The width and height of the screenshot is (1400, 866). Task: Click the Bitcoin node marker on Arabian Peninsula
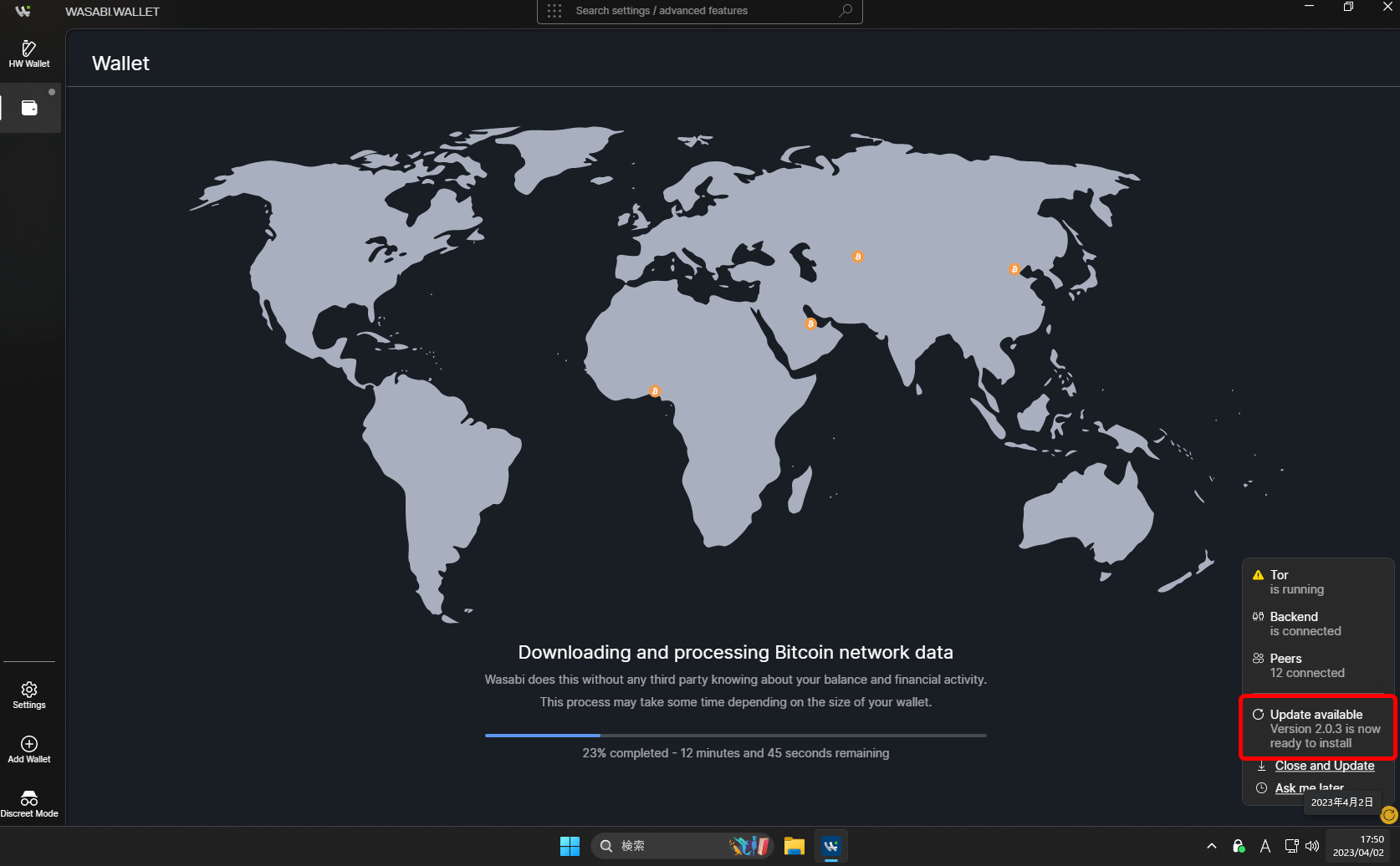click(810, 323)
